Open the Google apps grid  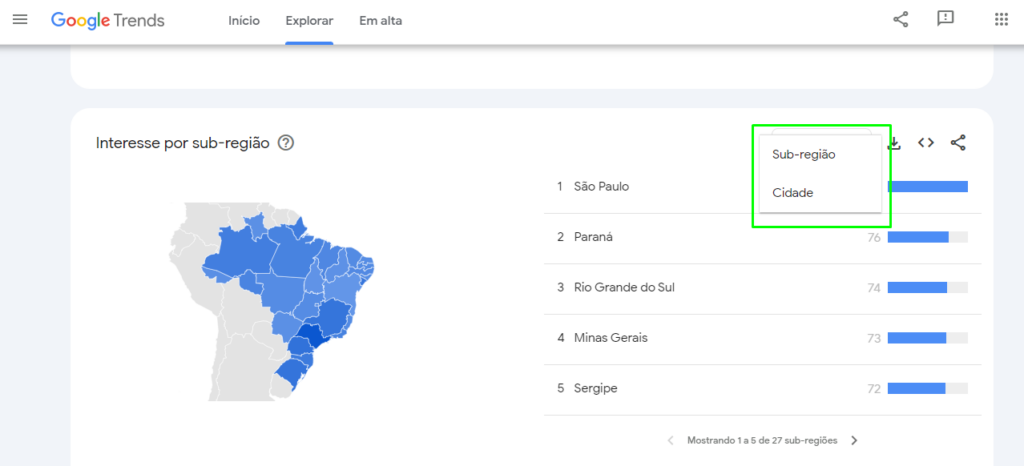[1001, 20]
